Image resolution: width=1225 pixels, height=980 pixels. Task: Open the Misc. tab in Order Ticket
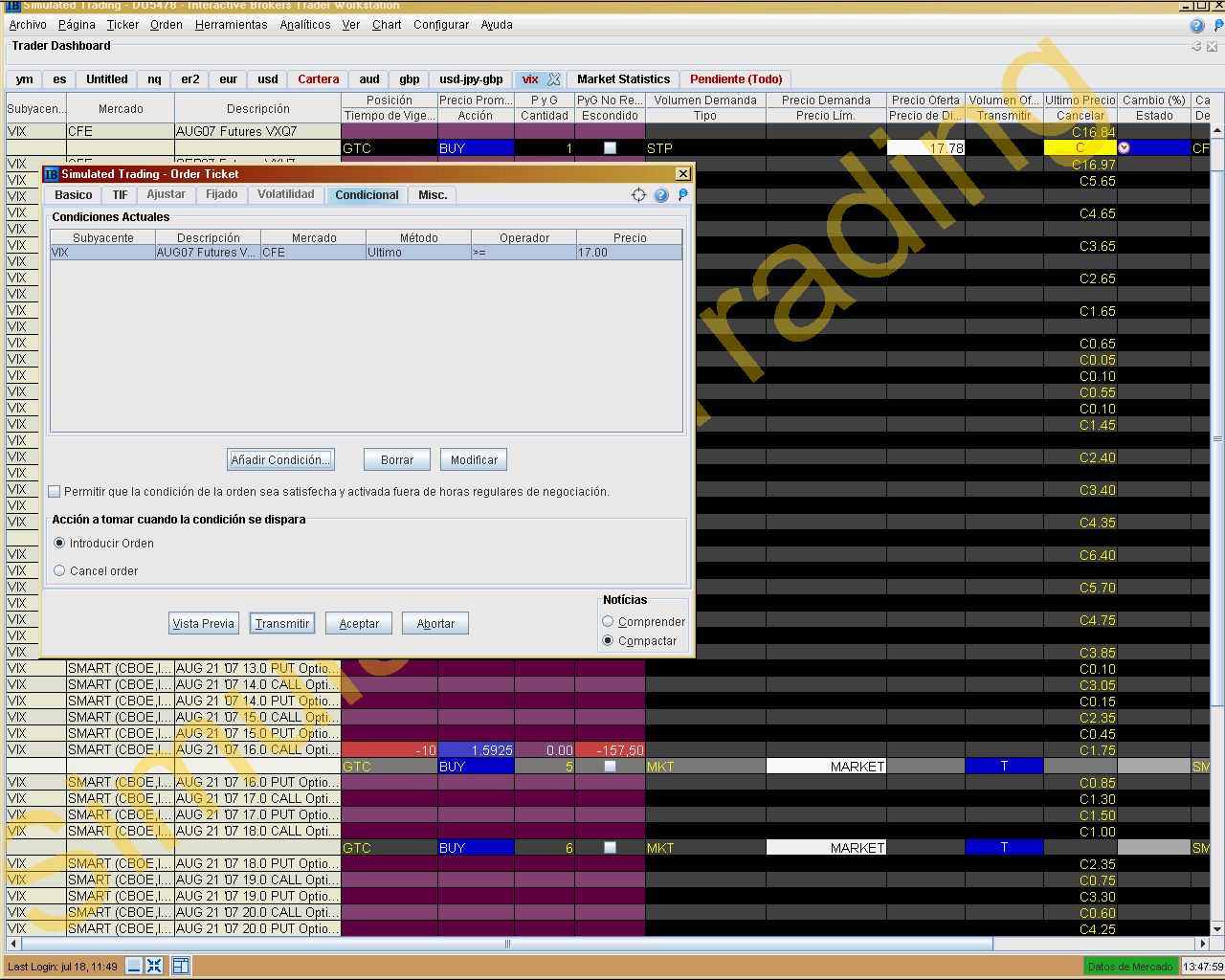pos(433,195)
